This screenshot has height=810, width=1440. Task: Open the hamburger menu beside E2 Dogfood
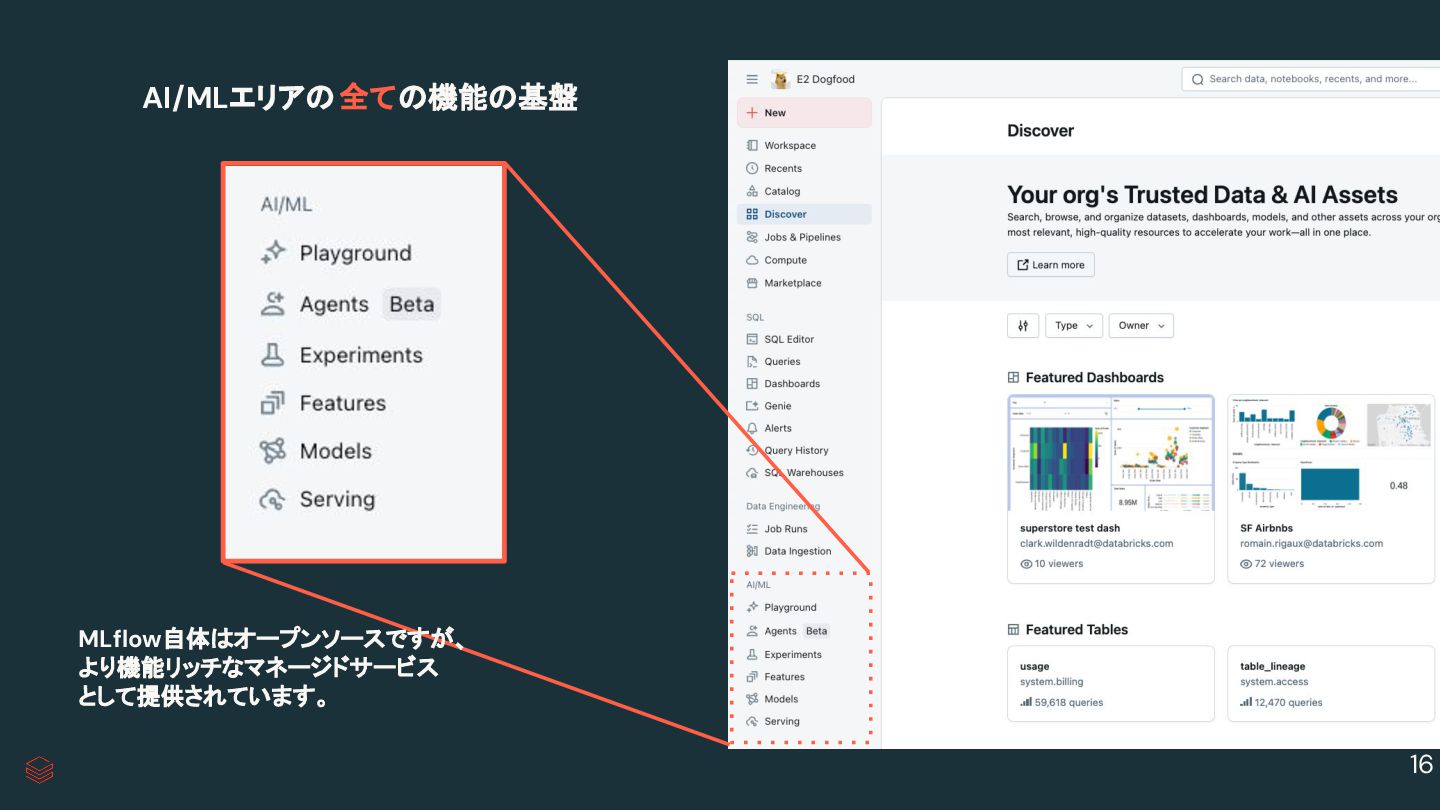(752, 79)
